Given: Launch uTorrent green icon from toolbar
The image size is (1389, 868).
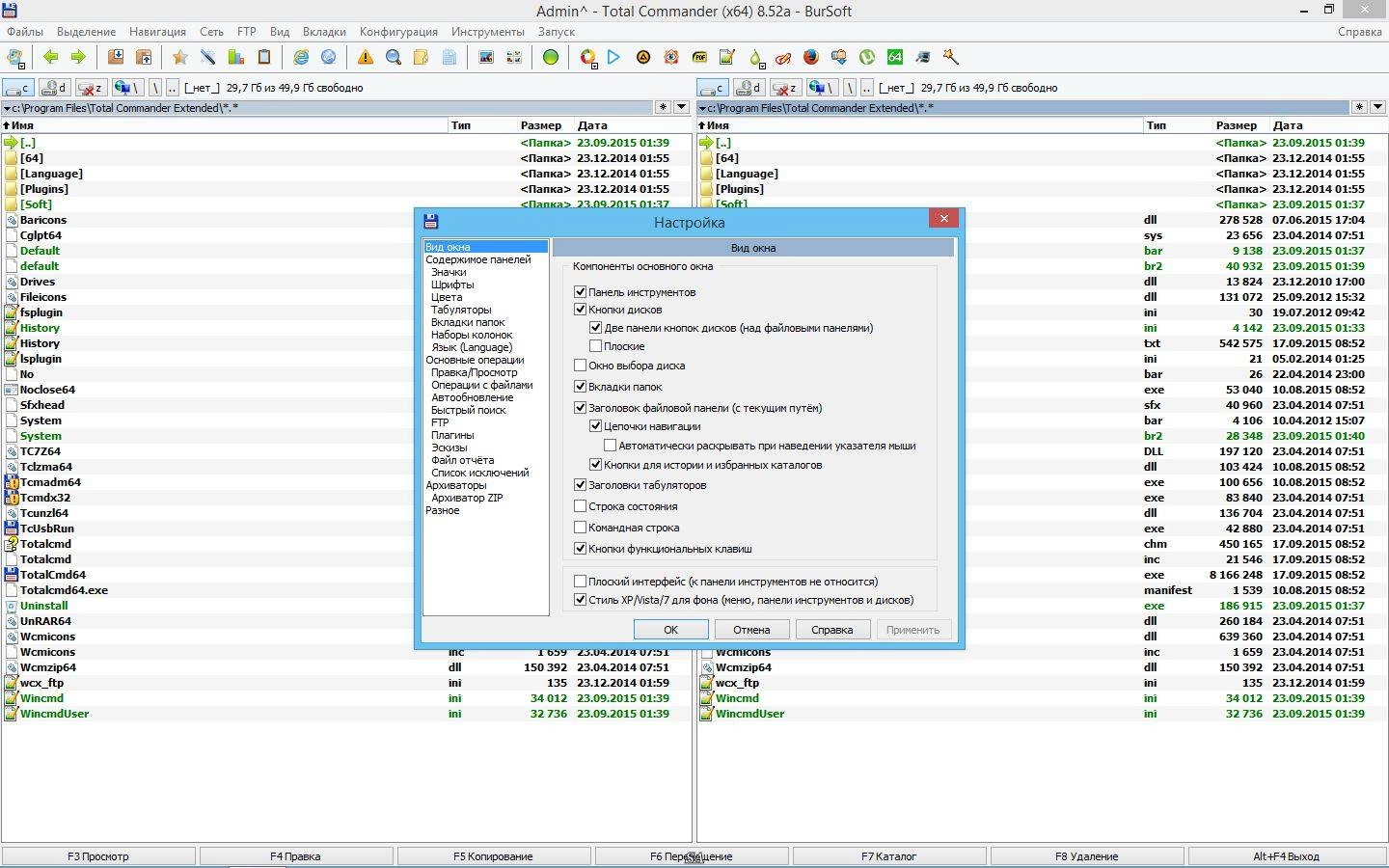Looking at the screenshot, I should [x=867, y=57].
